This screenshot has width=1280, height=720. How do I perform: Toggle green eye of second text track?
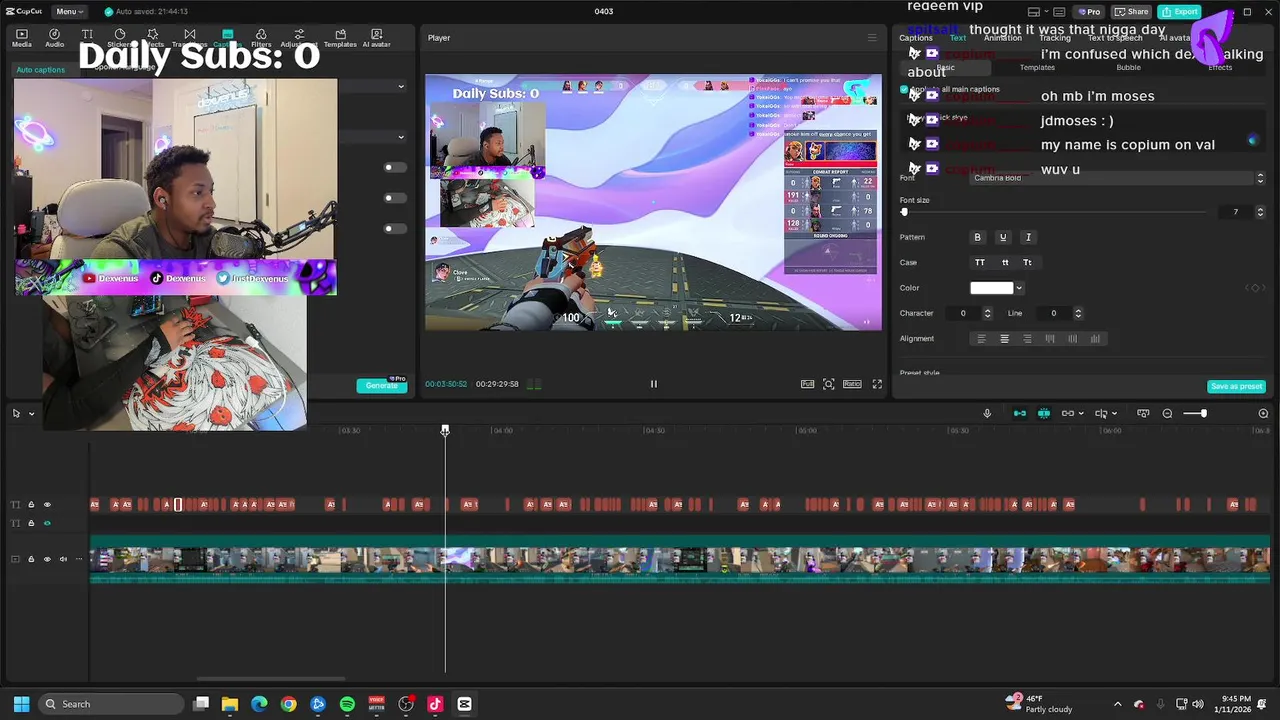(47, 523)
